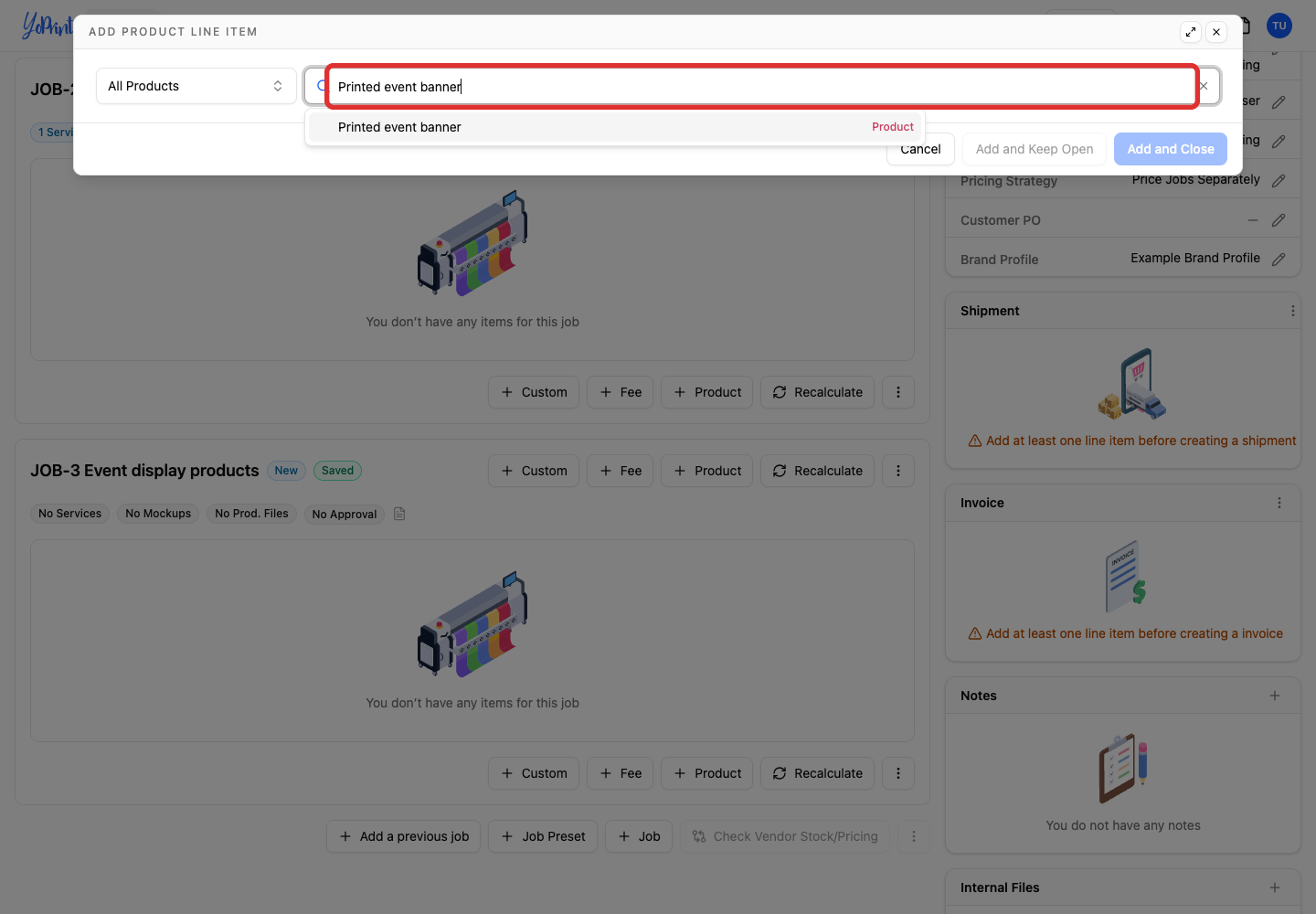The image size is (1316, 914).
Task: Click Check Vendor Stock/Pricing
Action: click(785, 836)
